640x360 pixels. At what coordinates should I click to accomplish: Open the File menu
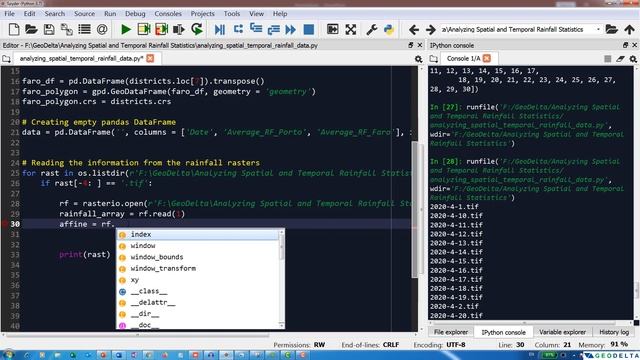pyautogui.click(x=9, y=13)
